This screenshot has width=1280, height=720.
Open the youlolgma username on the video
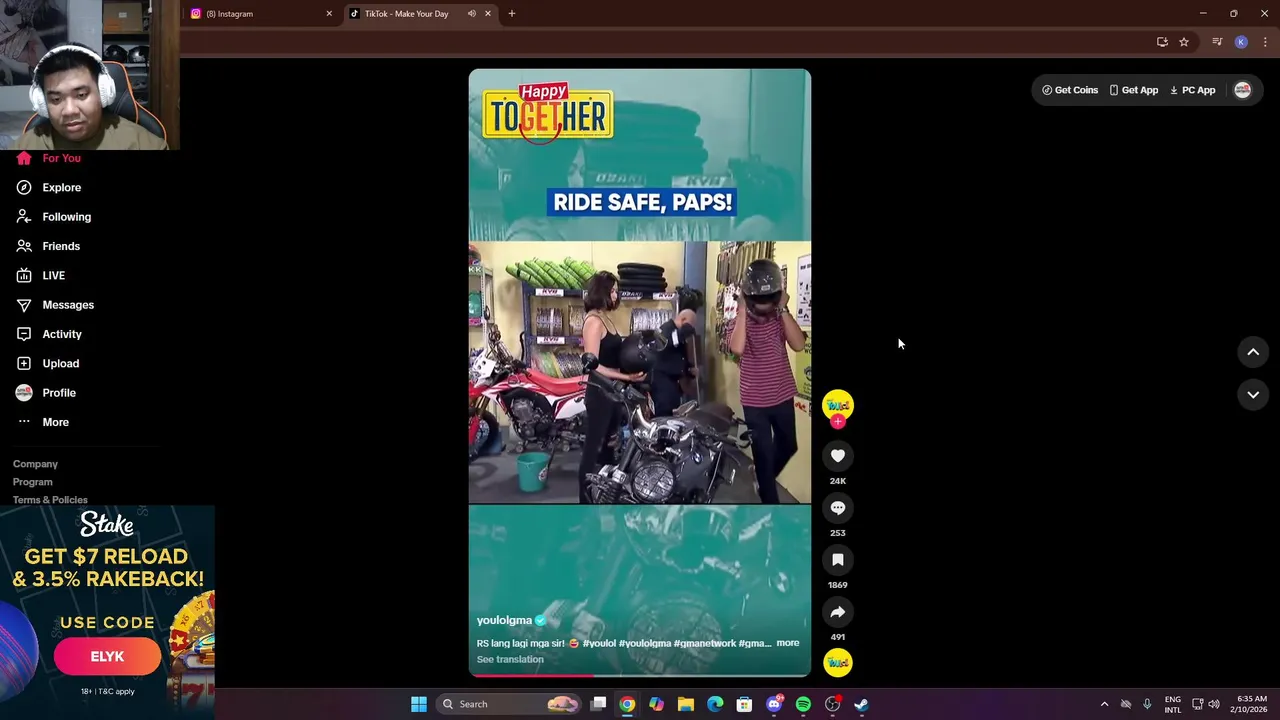504,620
